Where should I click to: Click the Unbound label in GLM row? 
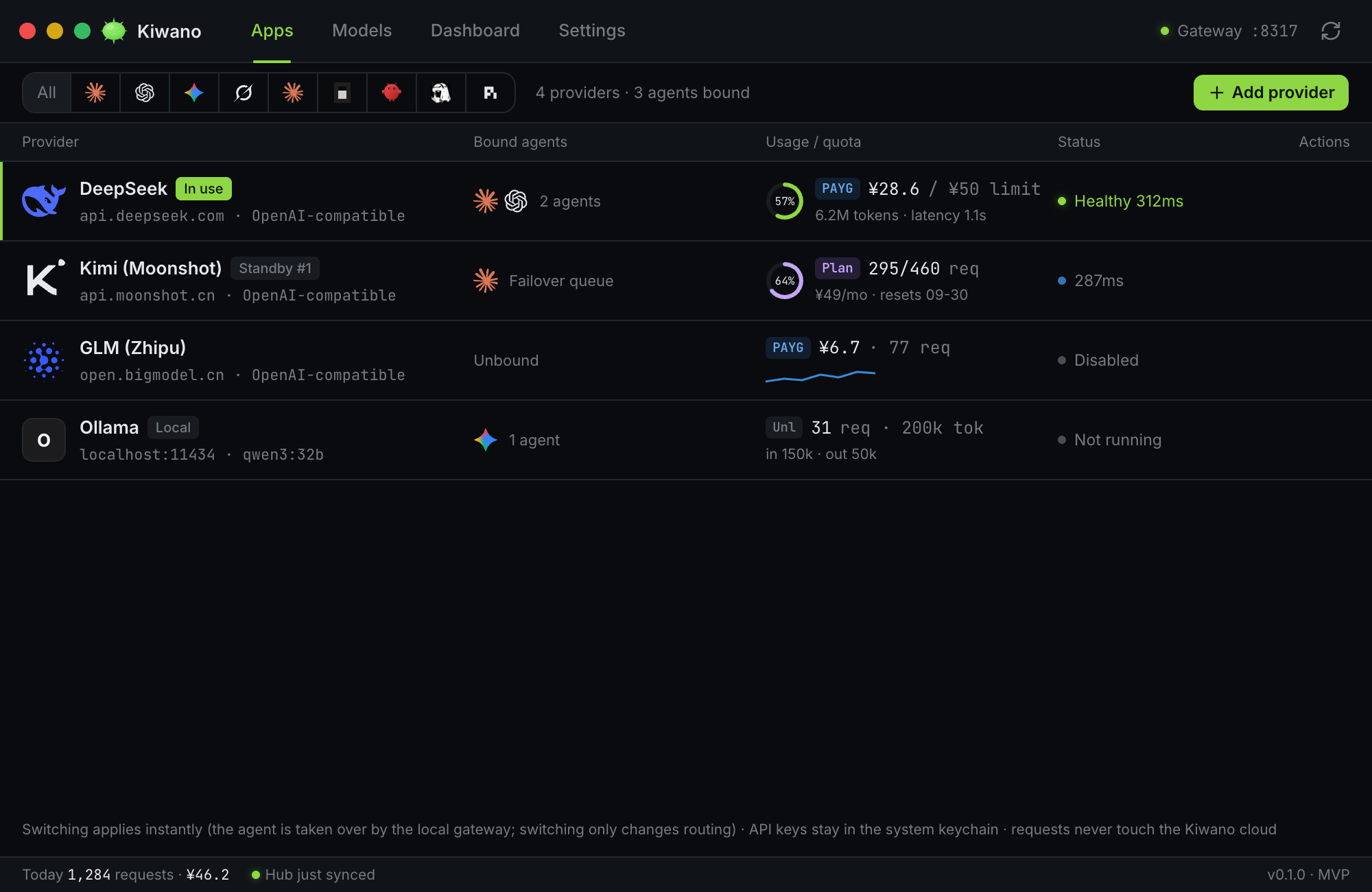coord(506,360)
